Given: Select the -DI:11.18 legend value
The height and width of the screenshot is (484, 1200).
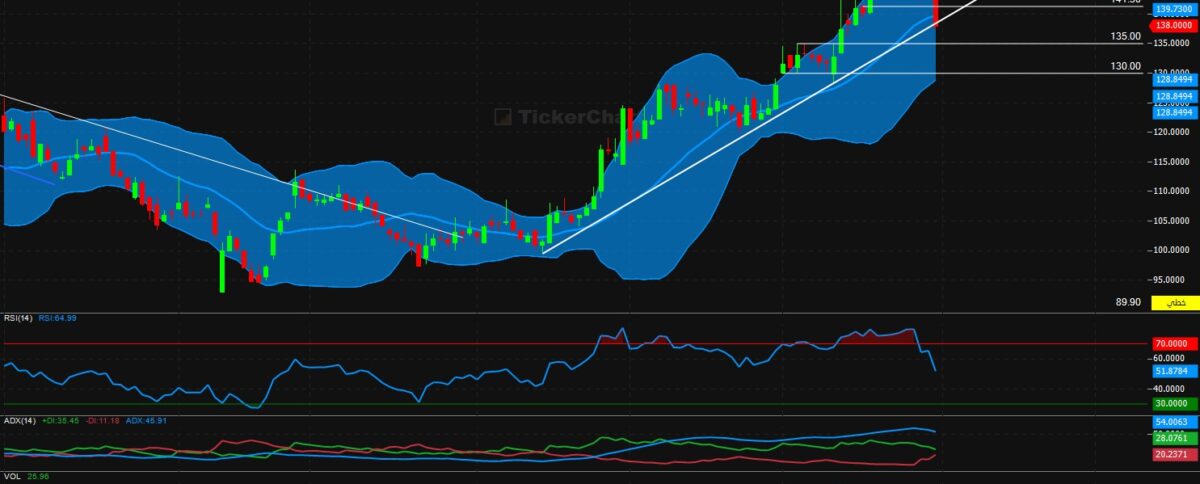Looking at the screenshot, I should (104, 421).
